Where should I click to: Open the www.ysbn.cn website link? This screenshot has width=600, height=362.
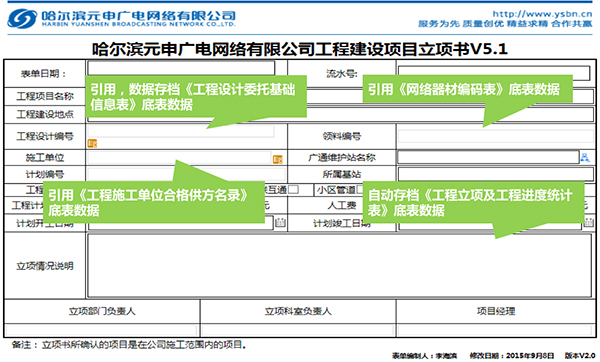pos(542,14)
